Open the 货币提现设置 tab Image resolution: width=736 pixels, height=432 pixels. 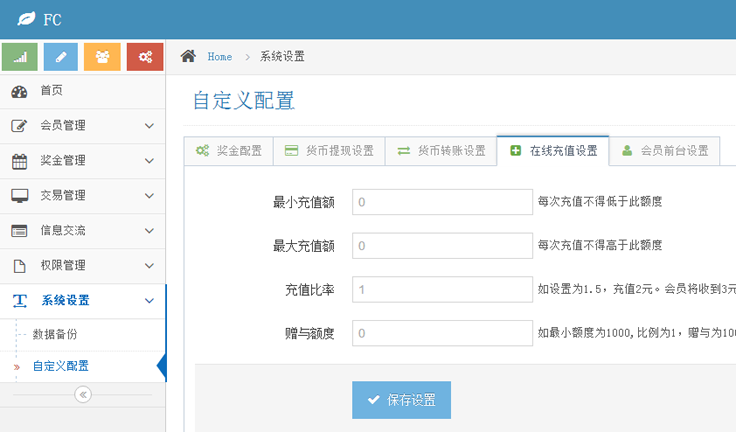coord(328,151)
